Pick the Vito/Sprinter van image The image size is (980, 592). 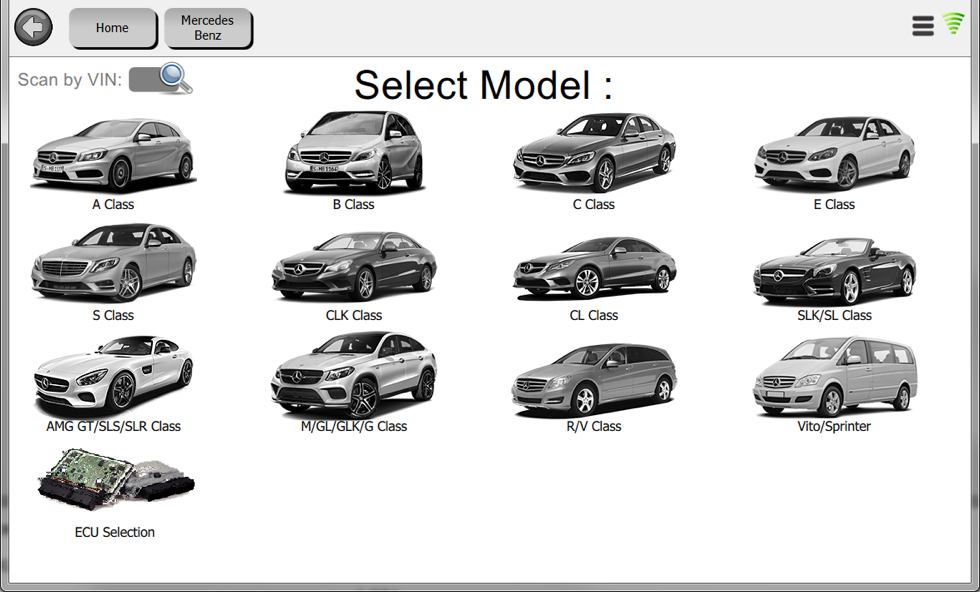click(x=834, y=377)
